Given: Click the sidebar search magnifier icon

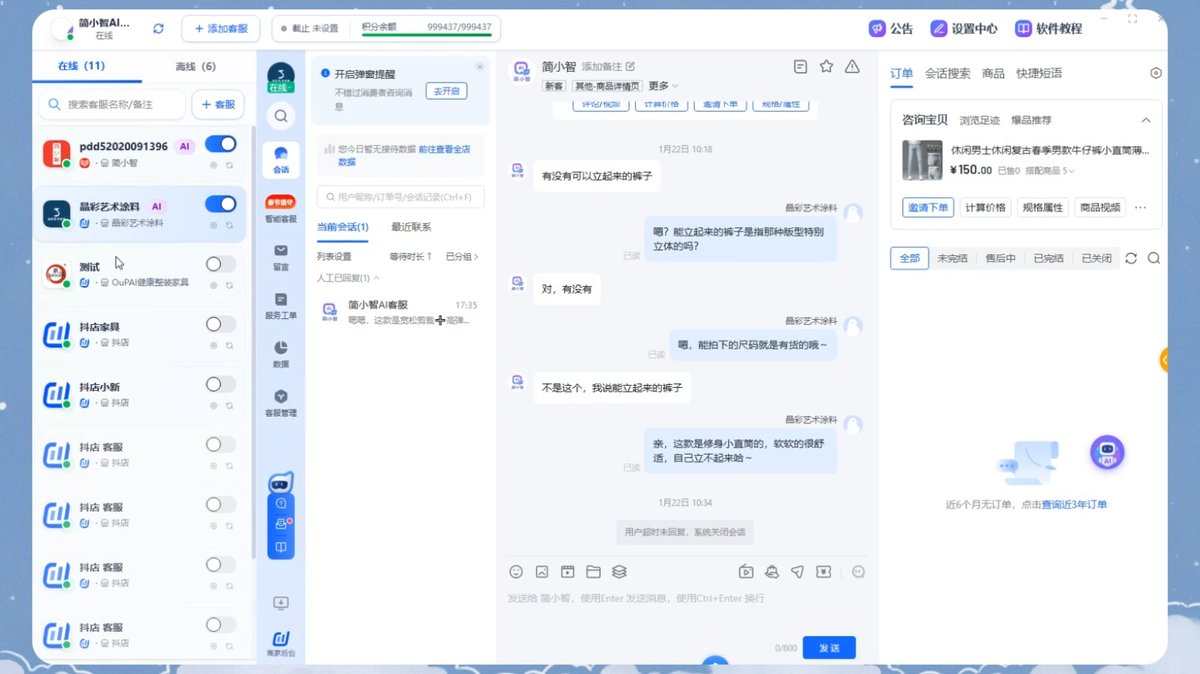Looking at the screenshot, I should point(281,116).
